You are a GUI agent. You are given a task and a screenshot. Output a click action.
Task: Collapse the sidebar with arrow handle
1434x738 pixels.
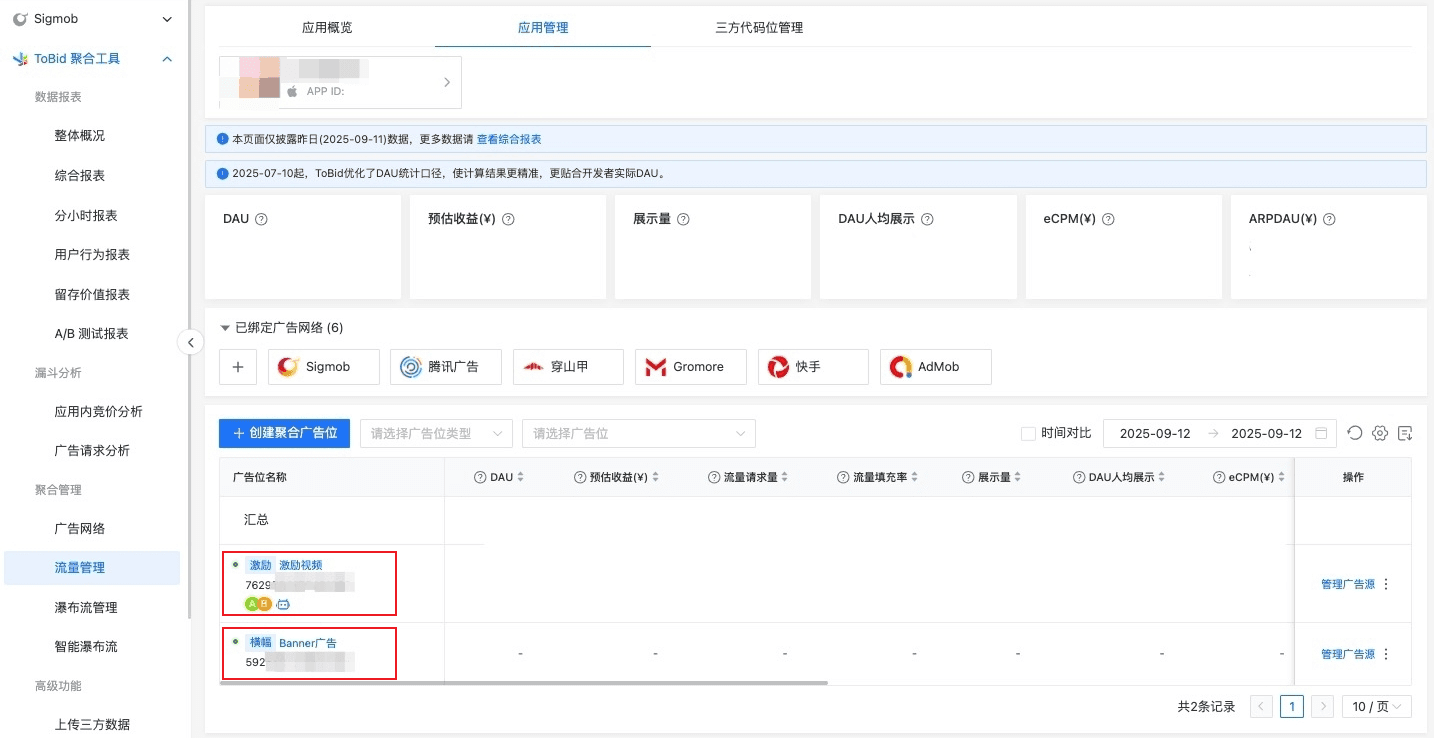pos(190,342)
